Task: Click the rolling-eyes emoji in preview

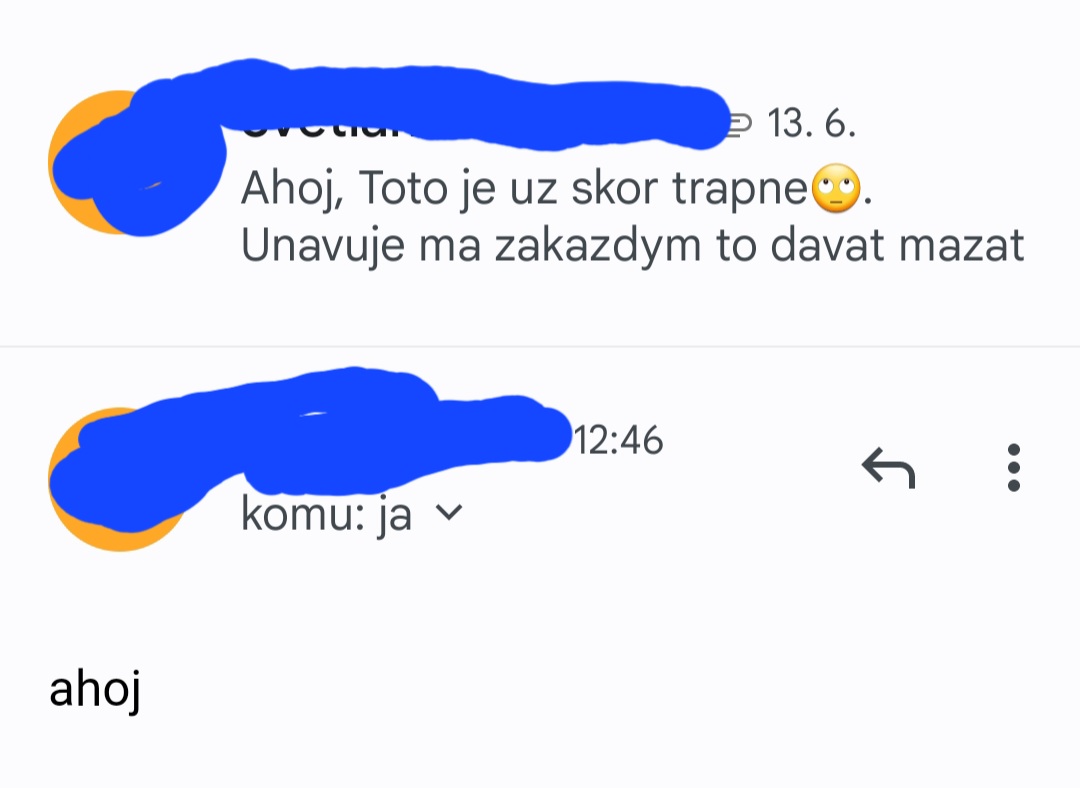Action: 836,188
